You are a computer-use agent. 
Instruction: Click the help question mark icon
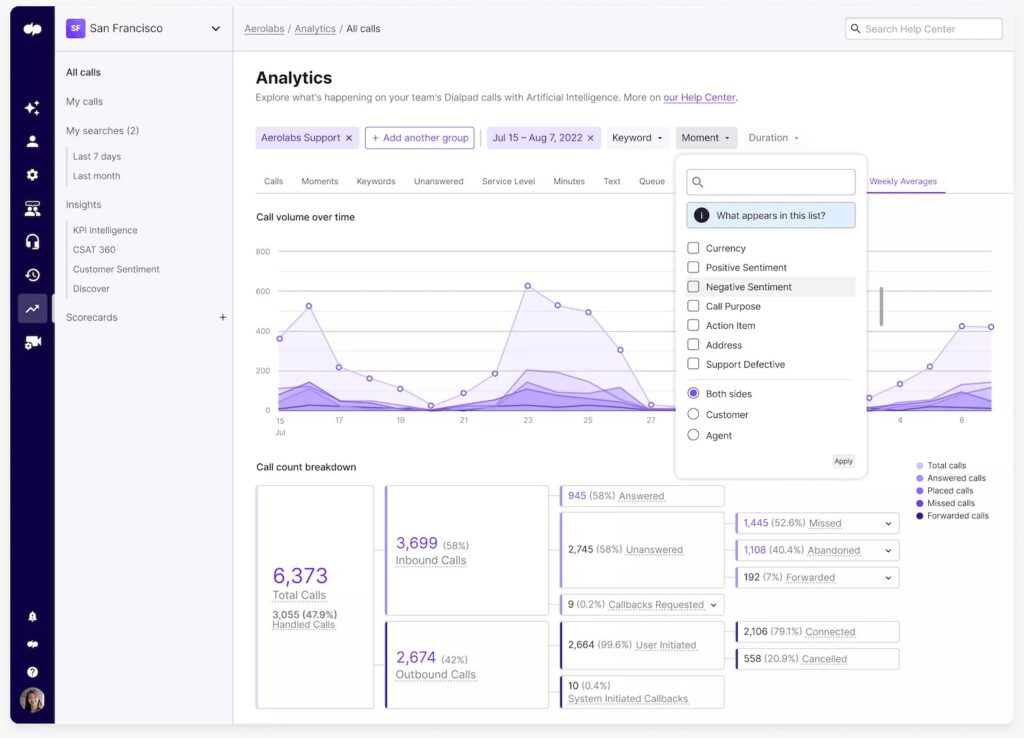pyautogui.click(x=32, y=672)
